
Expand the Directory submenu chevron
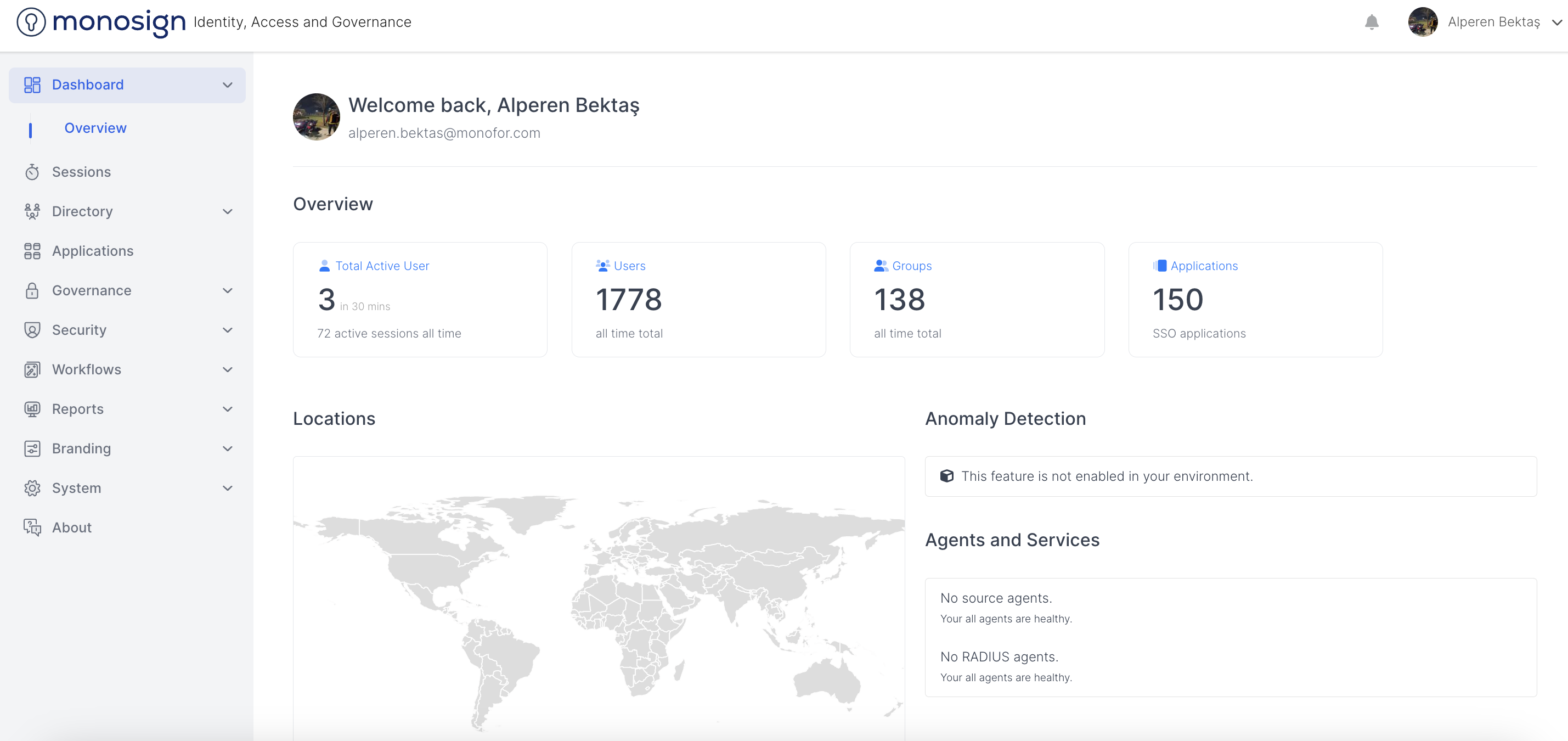coord(228,212)
